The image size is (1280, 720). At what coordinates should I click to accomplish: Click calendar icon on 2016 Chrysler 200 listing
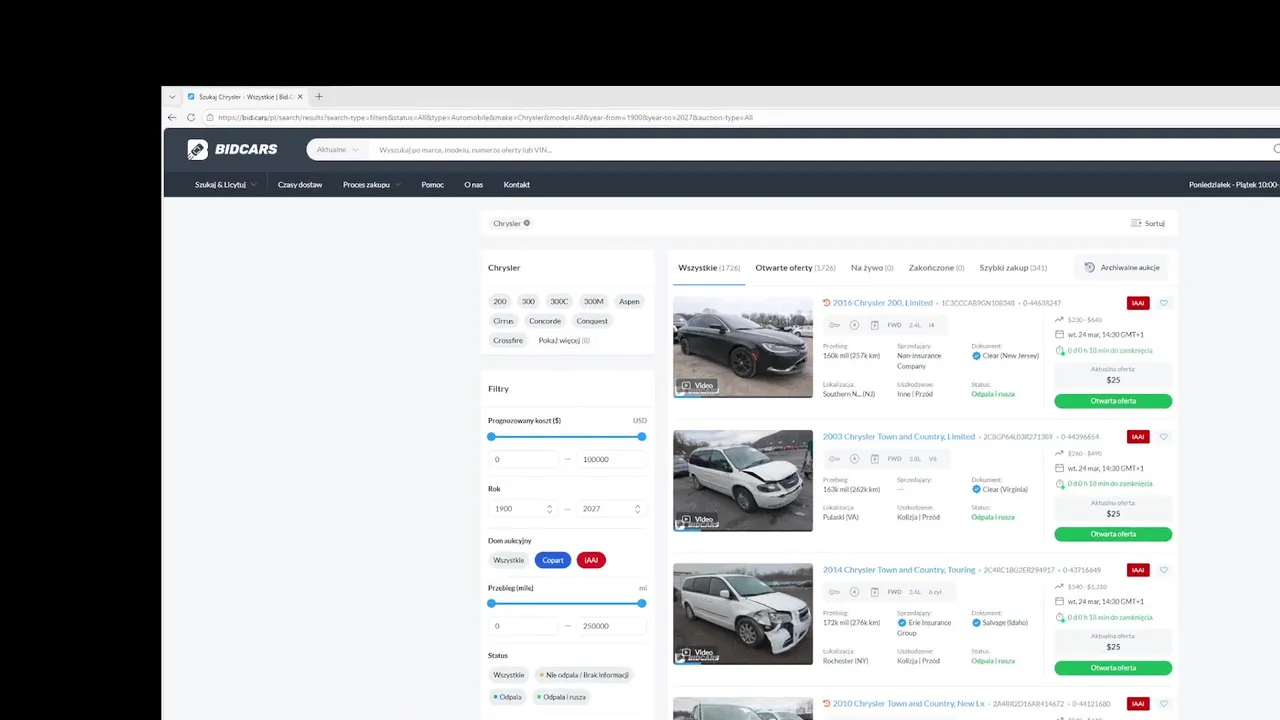pos(1060,335)
